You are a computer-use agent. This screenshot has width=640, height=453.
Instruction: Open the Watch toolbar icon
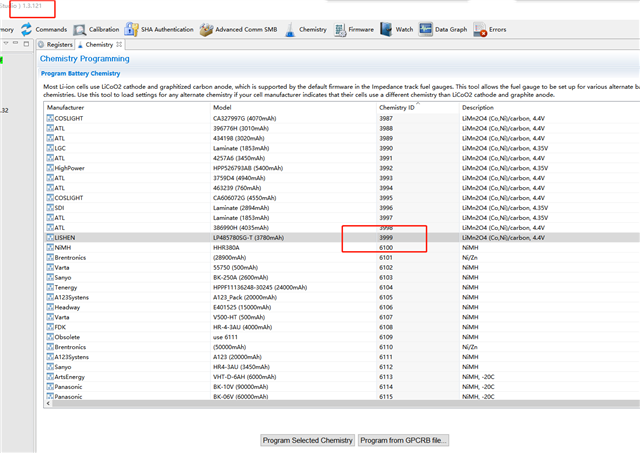point(386,29)
